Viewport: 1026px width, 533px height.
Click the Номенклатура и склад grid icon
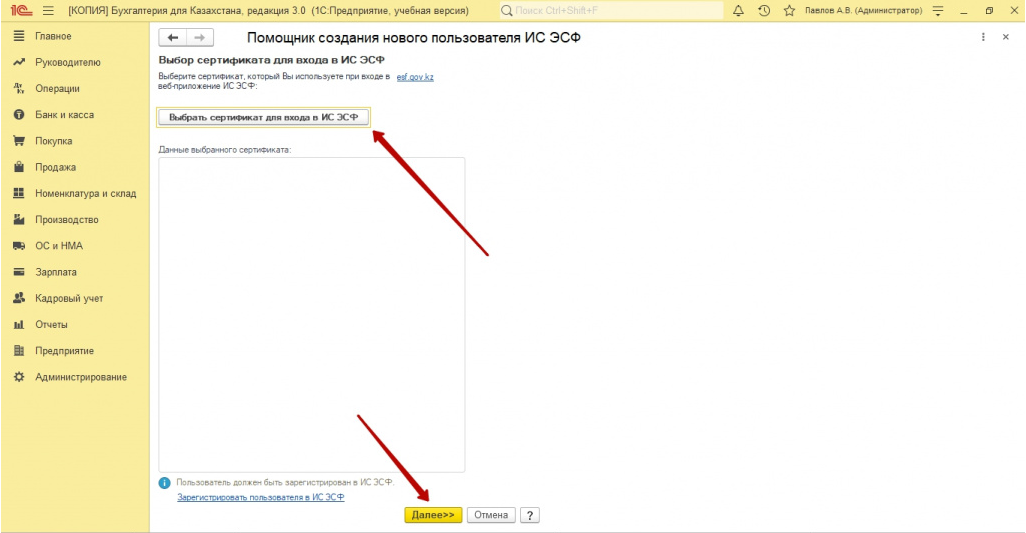[x=19, y=193]
